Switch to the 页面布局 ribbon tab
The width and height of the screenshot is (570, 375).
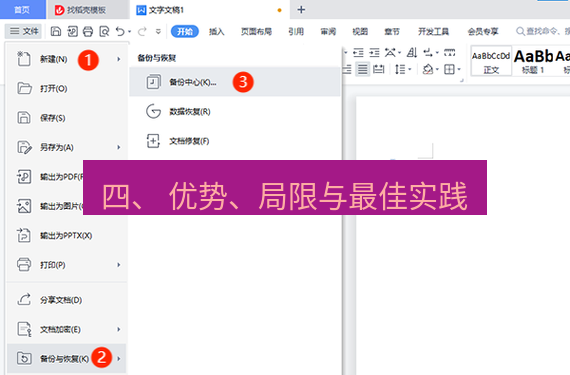click(256, 32)
